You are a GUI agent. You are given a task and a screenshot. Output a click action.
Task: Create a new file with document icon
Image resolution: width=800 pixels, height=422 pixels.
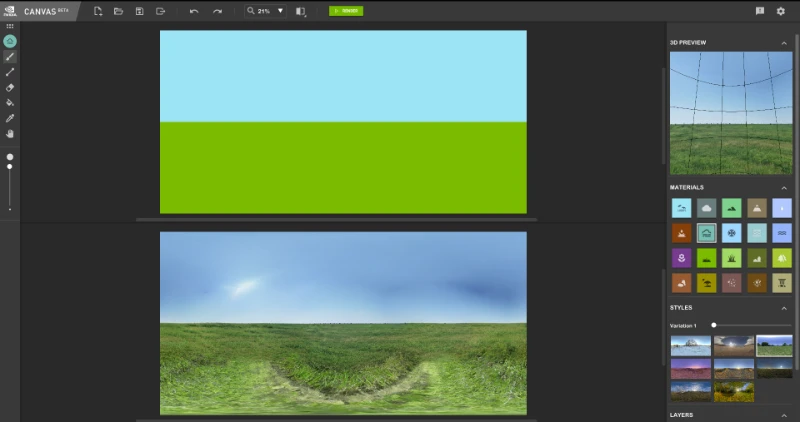(x=98, y=11)
